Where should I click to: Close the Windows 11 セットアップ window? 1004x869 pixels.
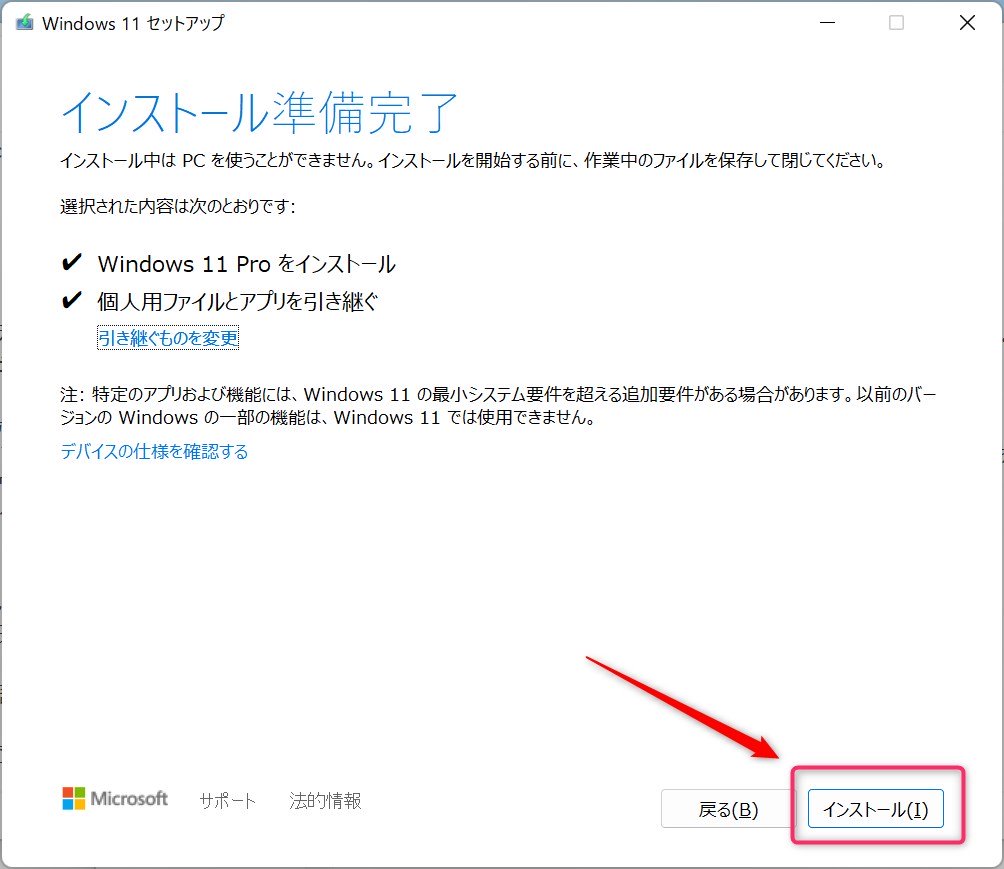[x=967, y=22]
